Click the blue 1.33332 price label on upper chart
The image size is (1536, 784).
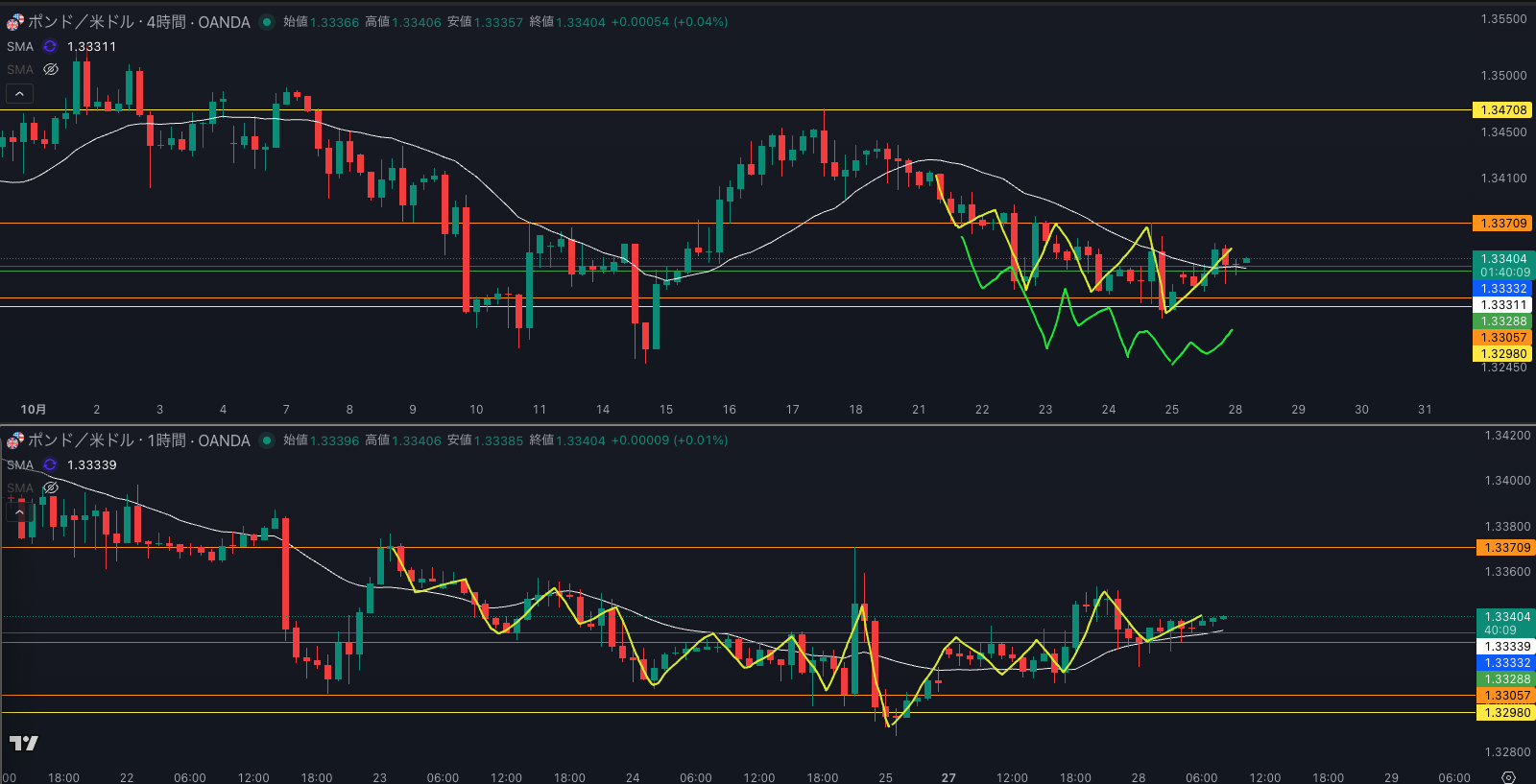1502,289
